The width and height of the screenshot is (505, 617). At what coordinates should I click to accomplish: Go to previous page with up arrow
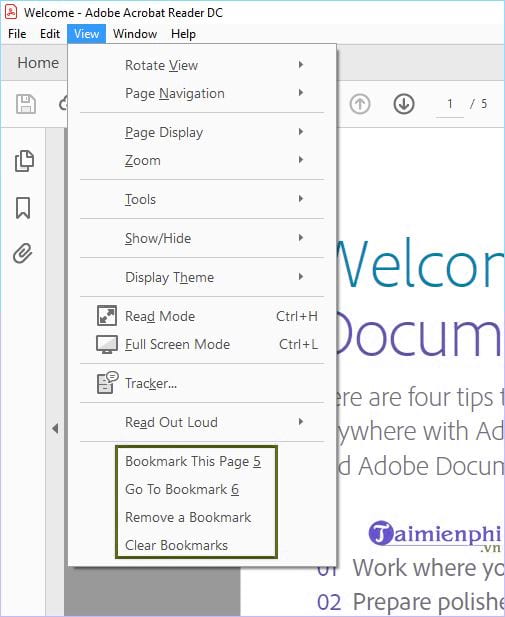(360, 104)
